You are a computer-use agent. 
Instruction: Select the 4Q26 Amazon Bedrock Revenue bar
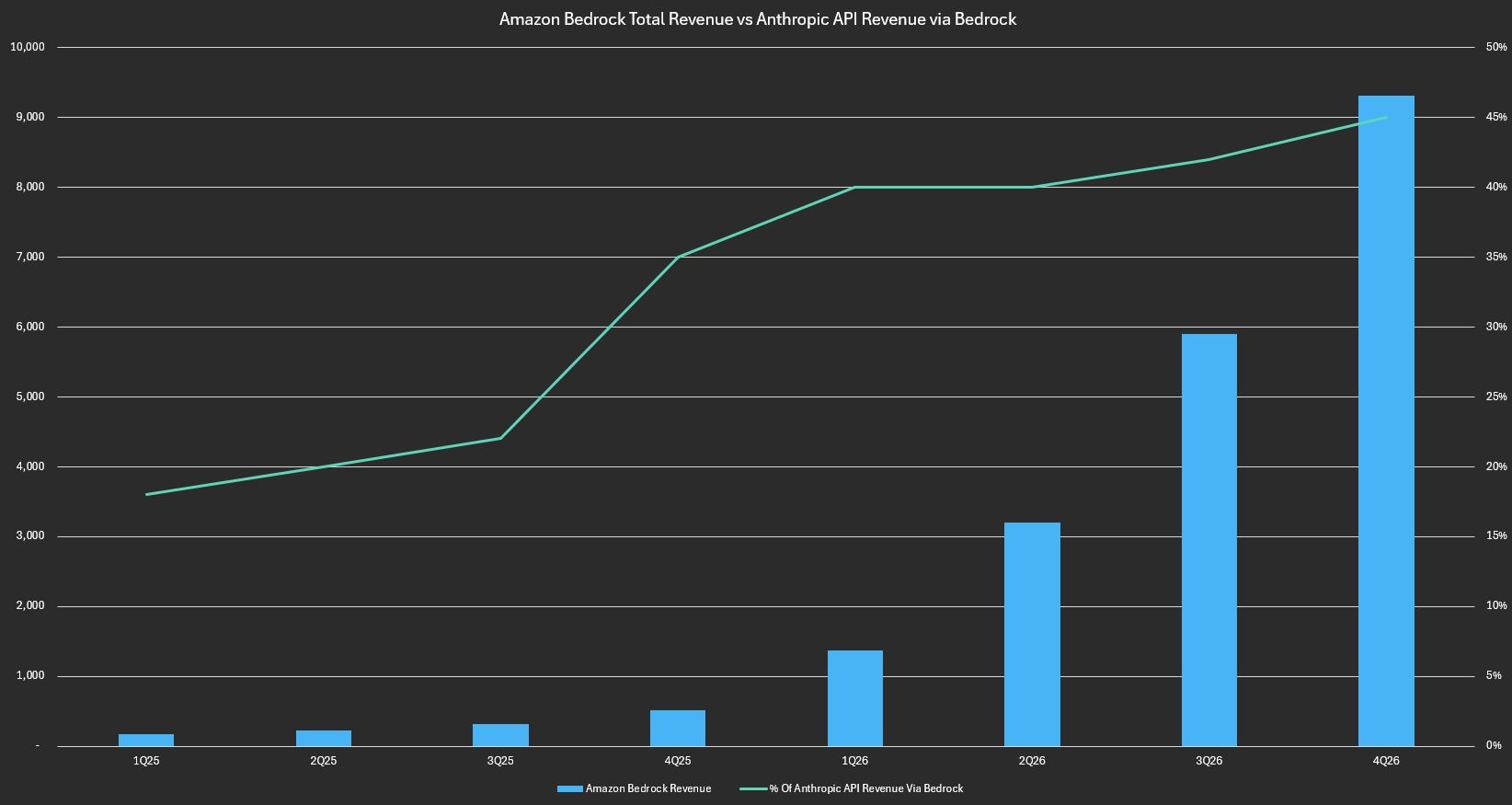click(x=1386, y=420)
